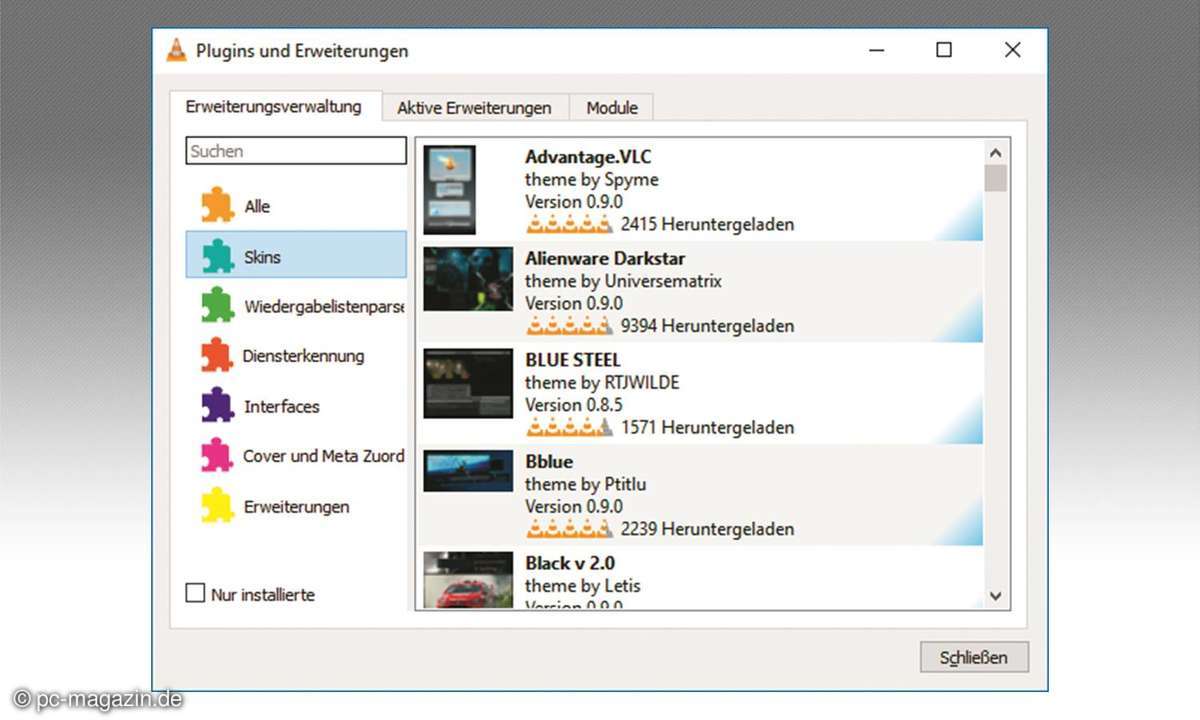Maximize the Plugins und Erweiterungen window

[x=944, y=50]
